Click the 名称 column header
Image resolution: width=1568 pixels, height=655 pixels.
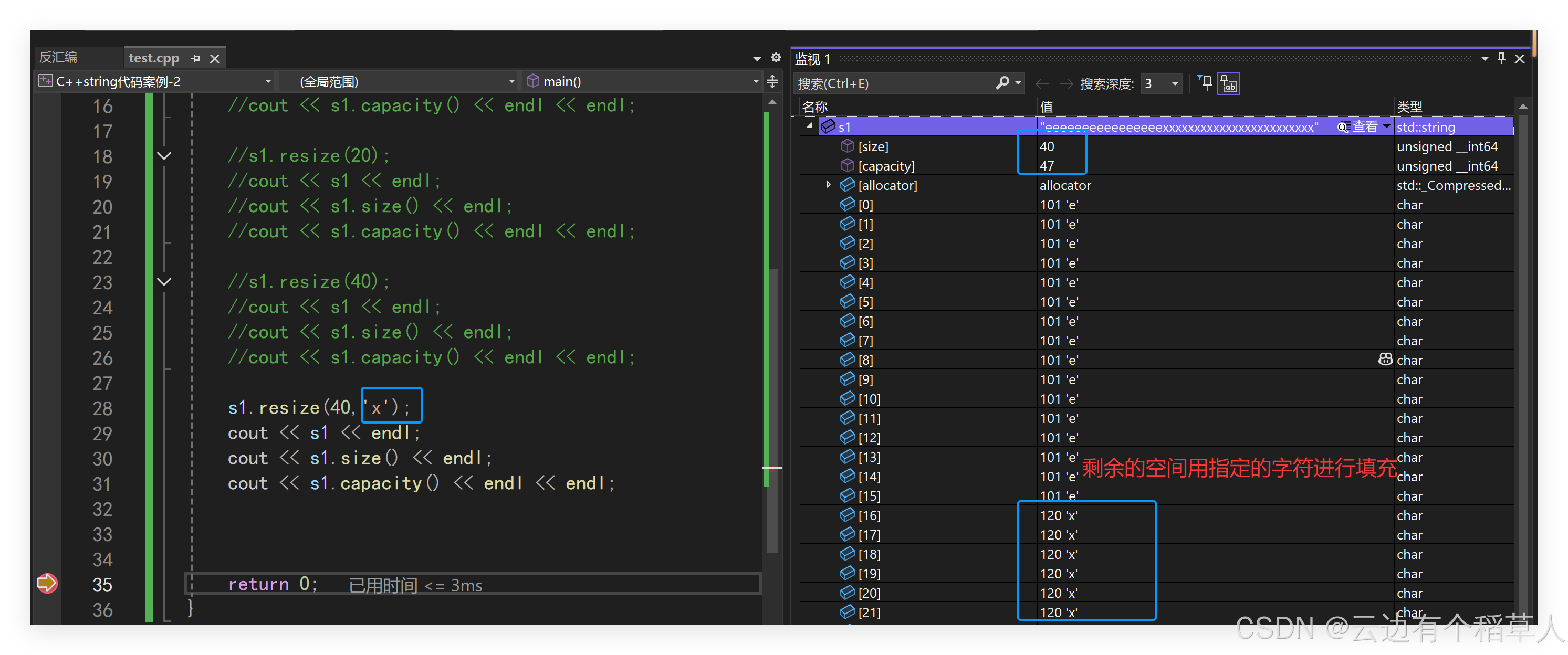(x=814, y=107)
